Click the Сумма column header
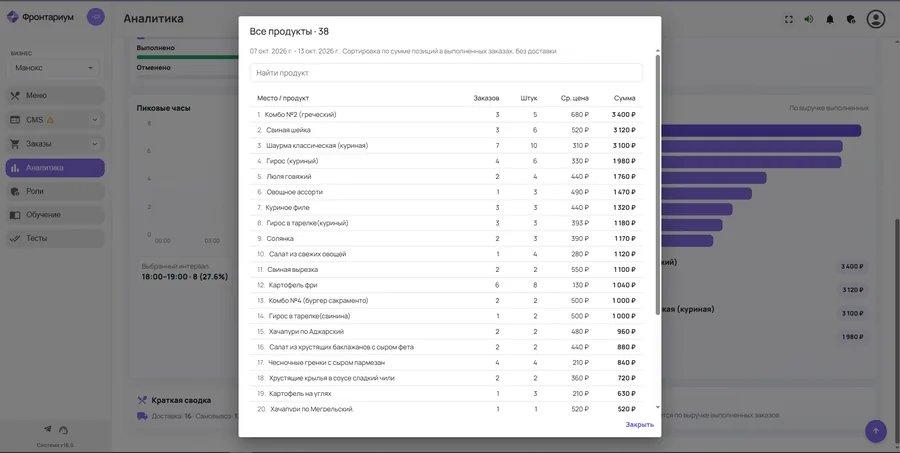Screen dimensions: 900x453 tap(624, 98)
